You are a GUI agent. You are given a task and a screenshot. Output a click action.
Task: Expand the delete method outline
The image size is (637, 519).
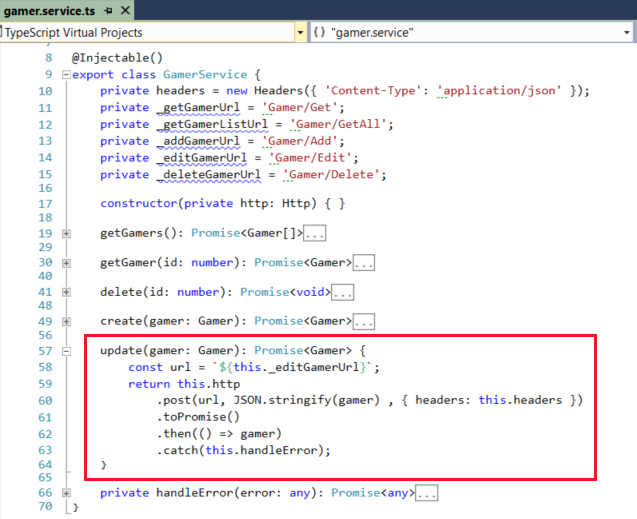click(66, 293)
